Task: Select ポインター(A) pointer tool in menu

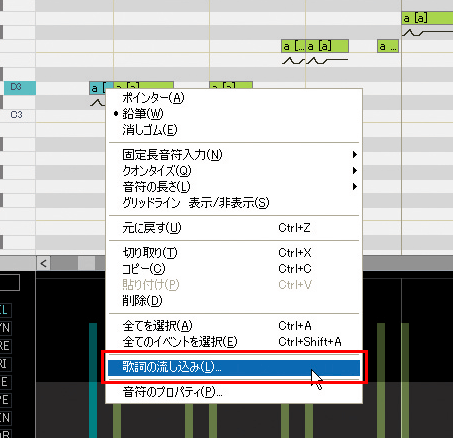Action: [234, 98]
